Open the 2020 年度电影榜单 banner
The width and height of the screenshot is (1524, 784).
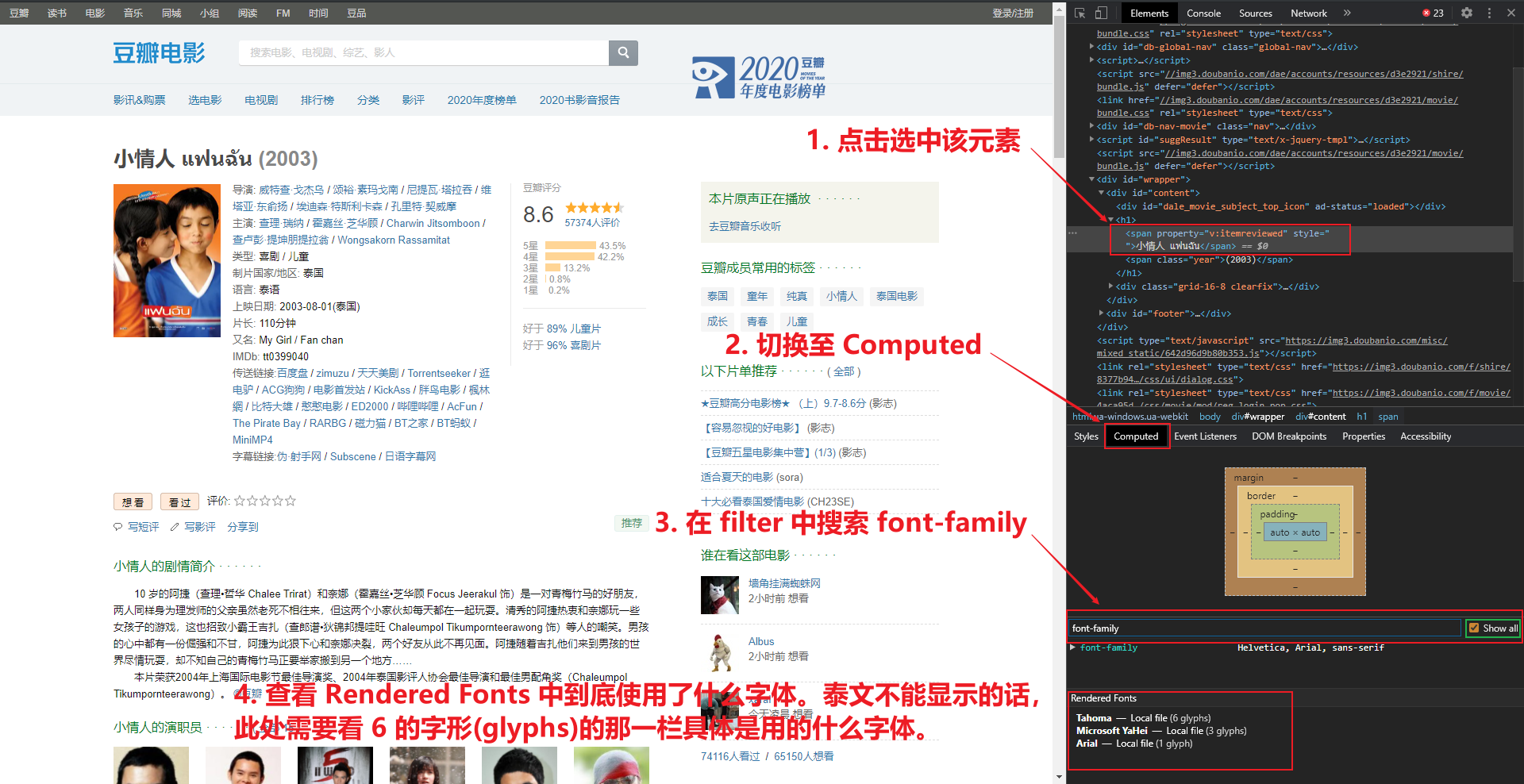tap(758, 77)
